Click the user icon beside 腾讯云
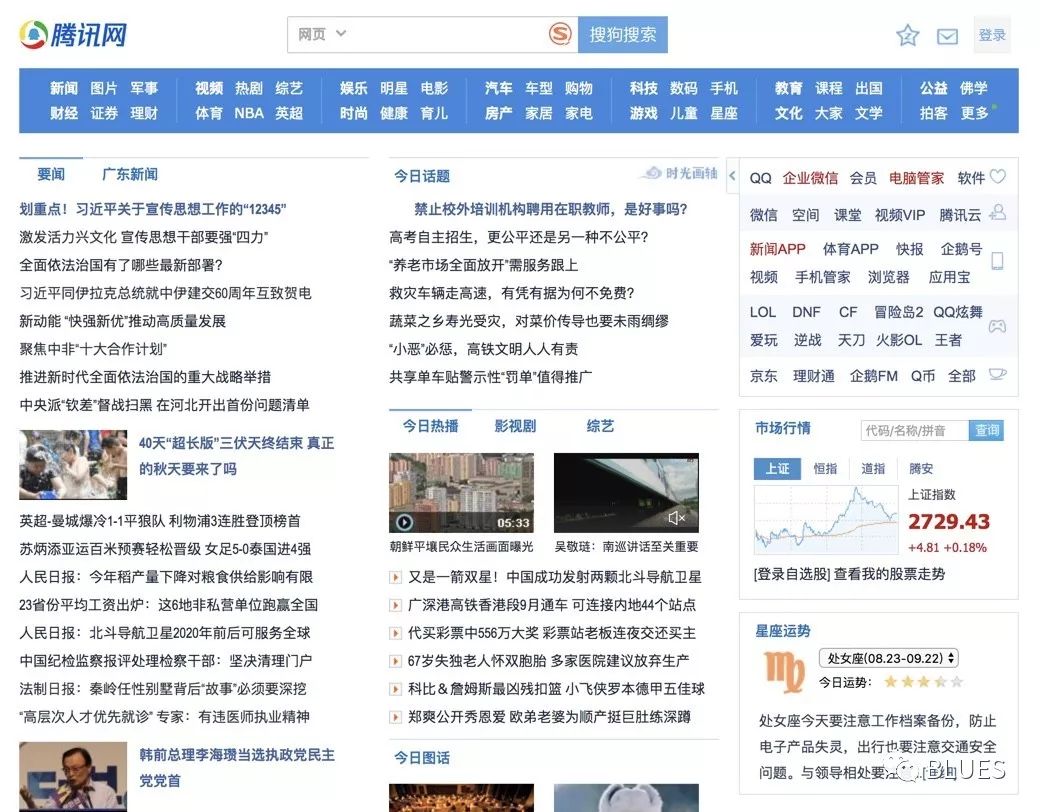 pyautogui.click(x=998, y=212)
